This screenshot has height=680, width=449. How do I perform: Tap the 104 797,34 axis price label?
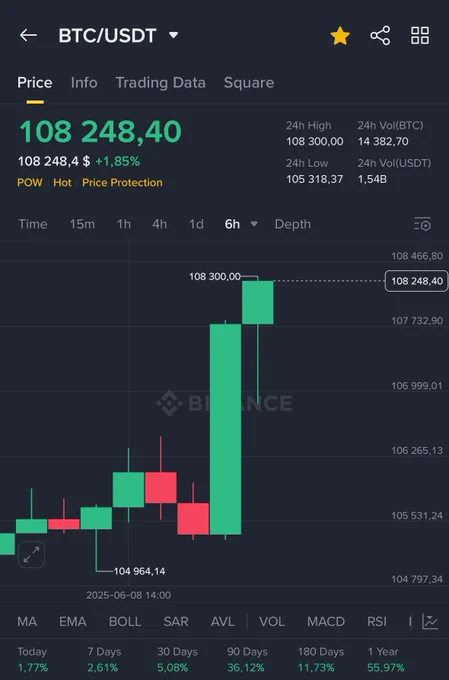coord(417,579)
